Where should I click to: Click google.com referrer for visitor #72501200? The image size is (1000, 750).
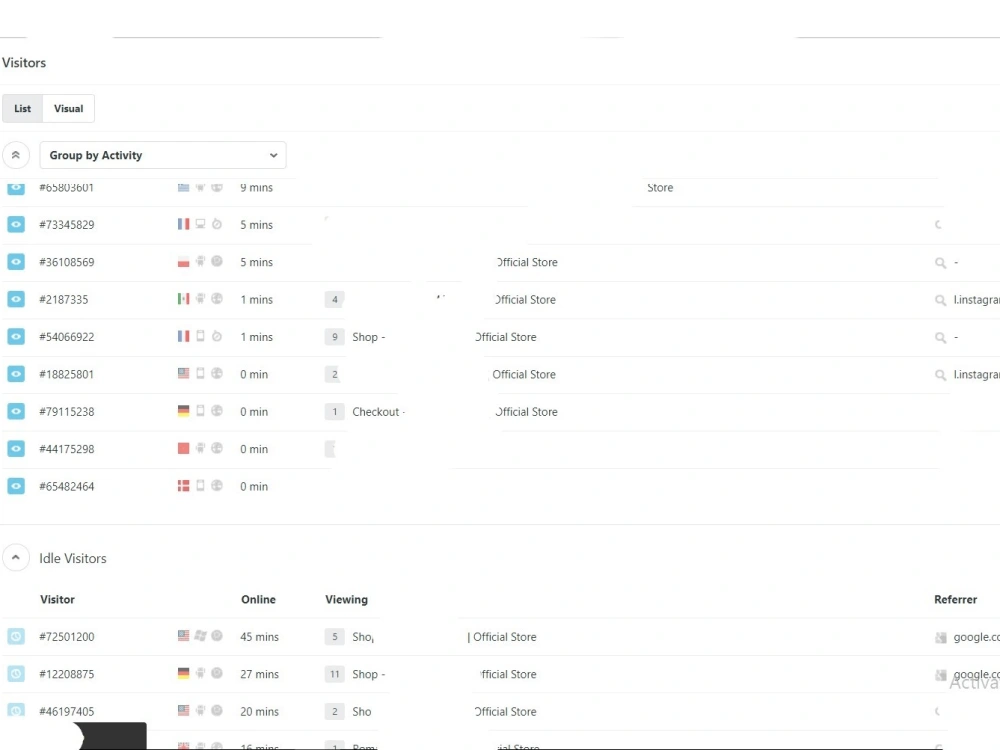click(x=976, y=636)
